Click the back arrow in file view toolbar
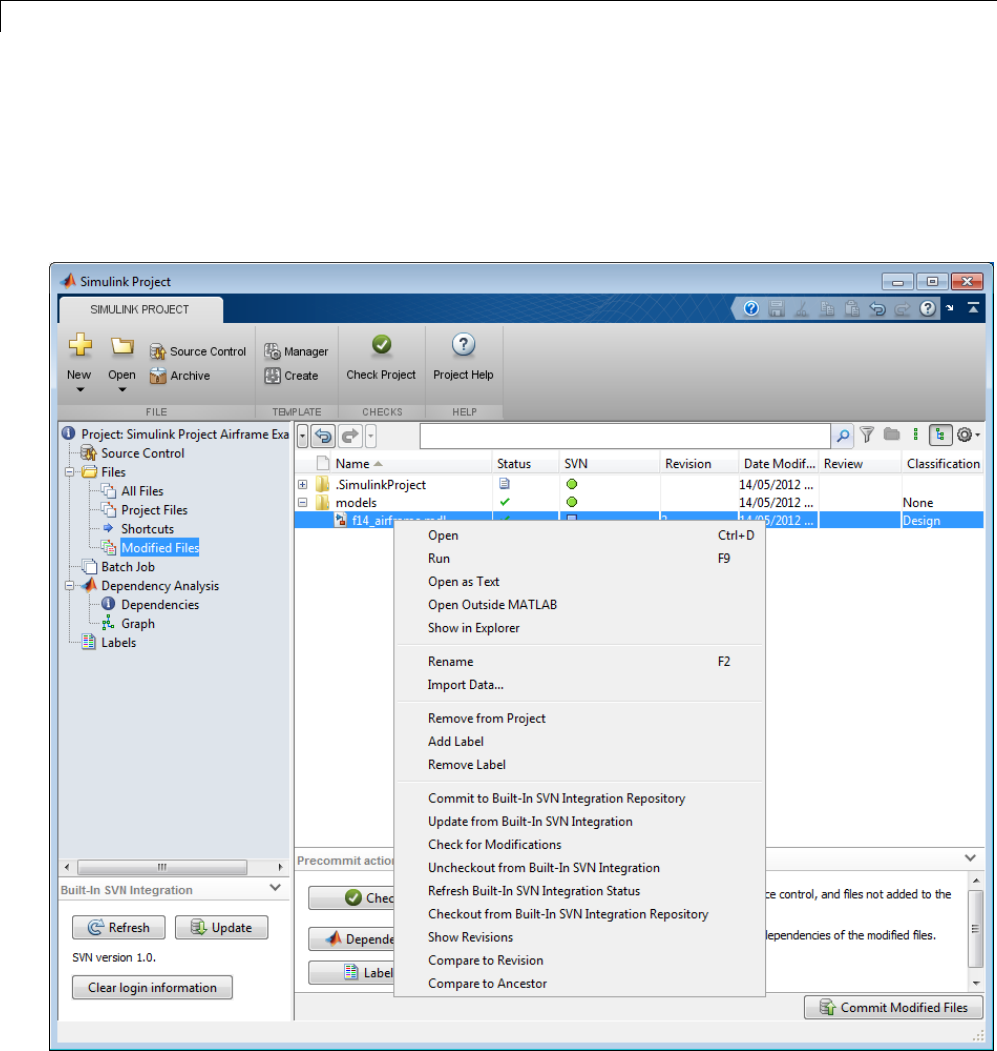This screenshot has width=997, height=1051. pos(323,436)
